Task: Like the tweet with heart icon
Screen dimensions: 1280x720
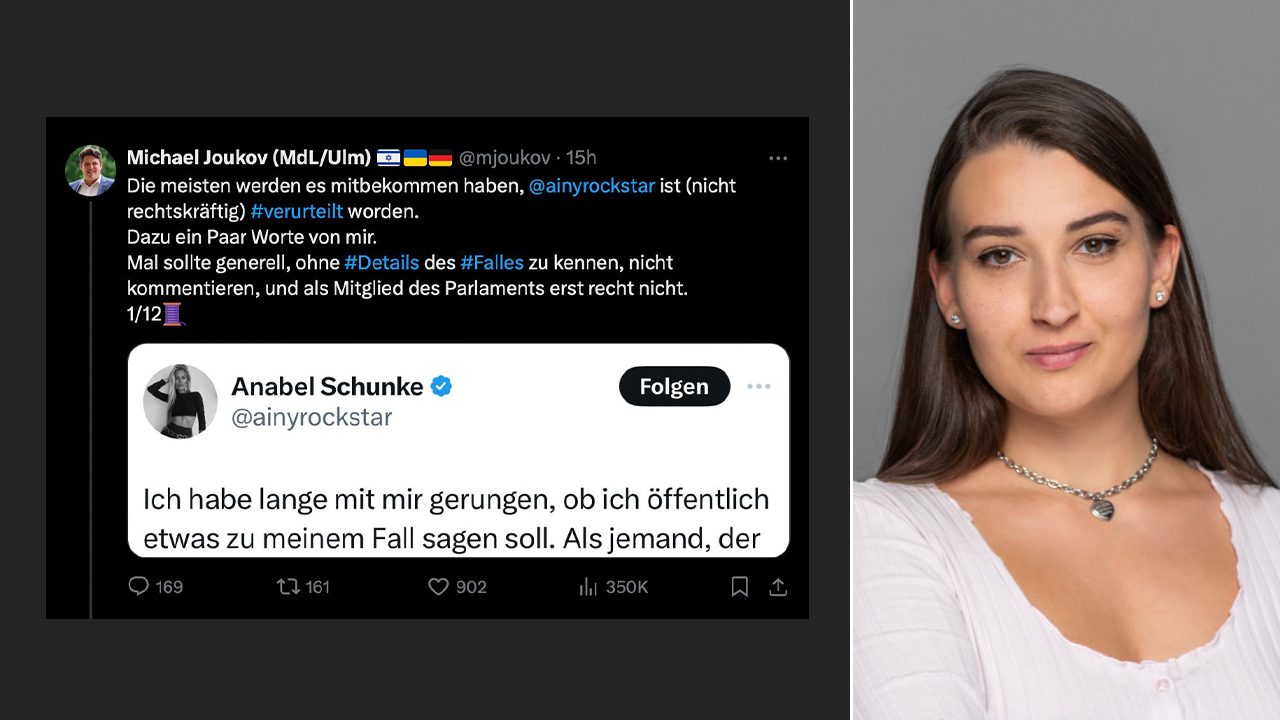Action: pyautogui.click(x=438, y=587)
